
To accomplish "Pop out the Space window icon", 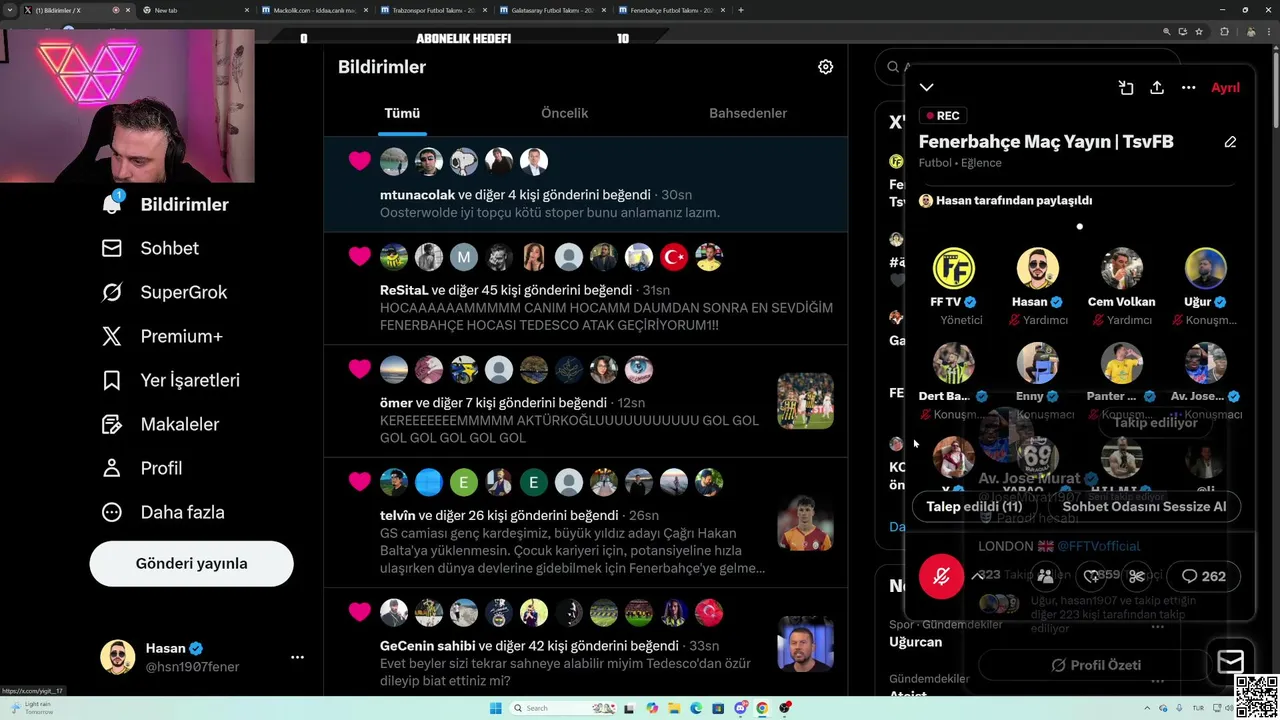I will [x=1126, y=88].
